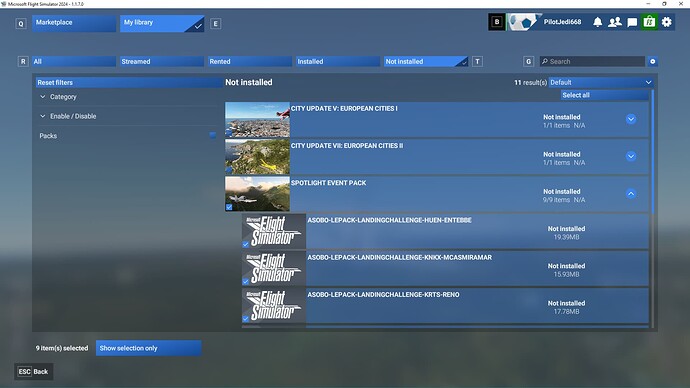Viewport: 690px width, 388px height.
Task: Open the friends list icon
Action: pos(614,22)
